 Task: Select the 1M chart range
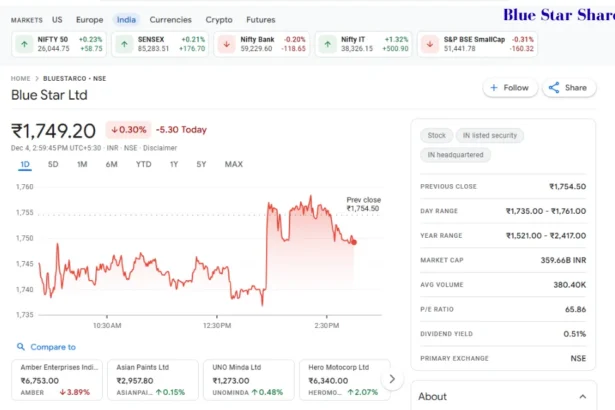[82, 164]
